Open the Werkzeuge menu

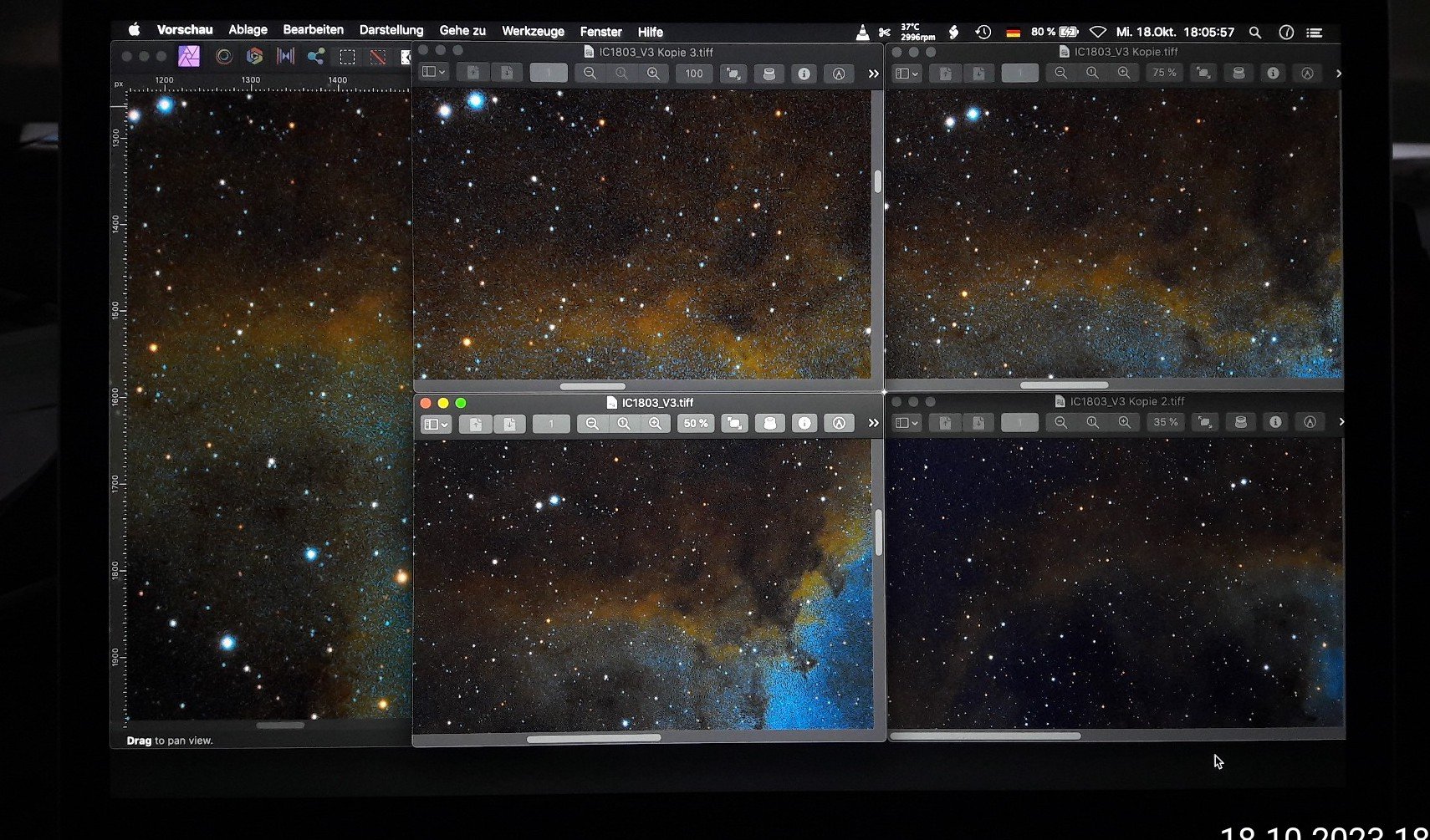[533, 31]
